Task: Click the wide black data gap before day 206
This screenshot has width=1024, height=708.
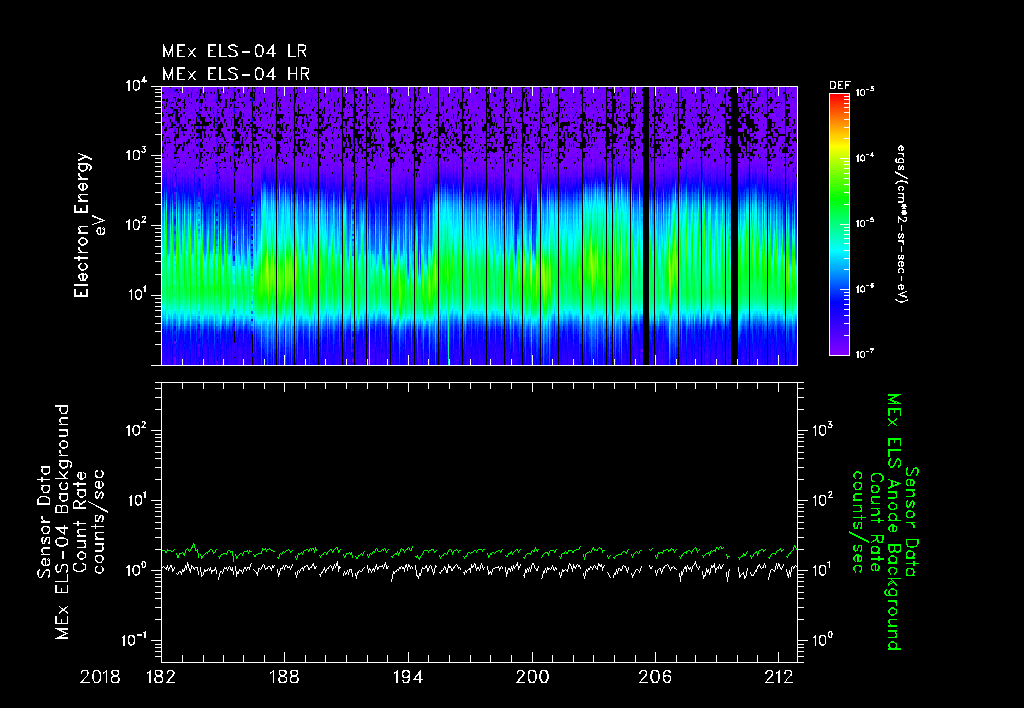Action: tap(647, 225)
